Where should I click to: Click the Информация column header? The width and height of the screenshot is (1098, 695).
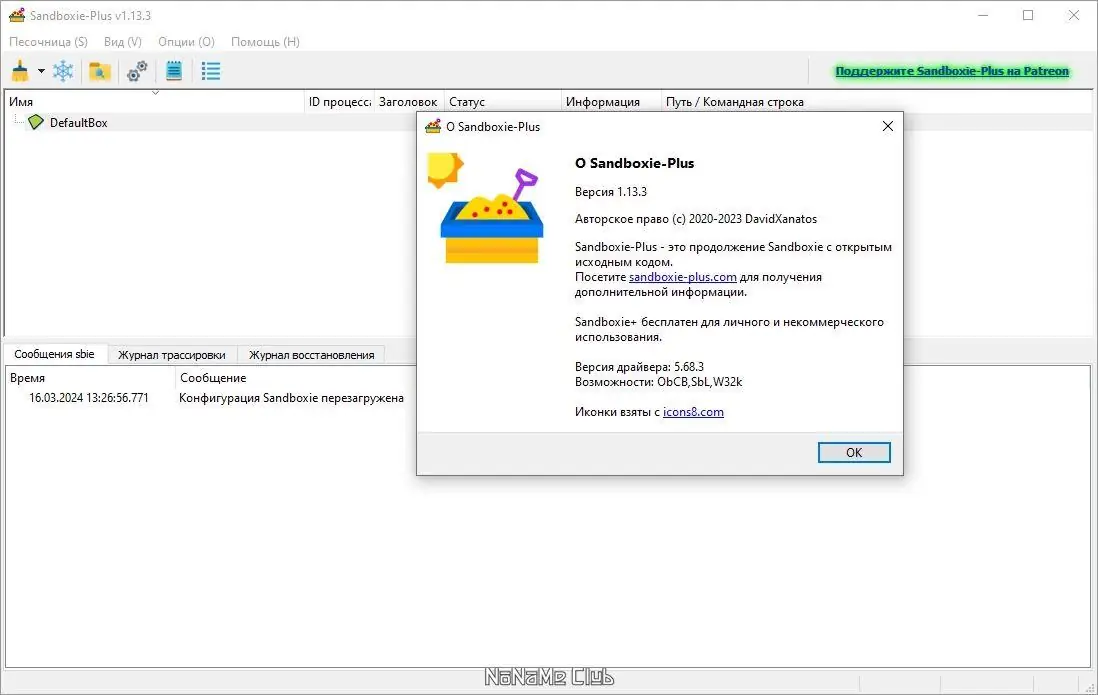tap(611, 102)
